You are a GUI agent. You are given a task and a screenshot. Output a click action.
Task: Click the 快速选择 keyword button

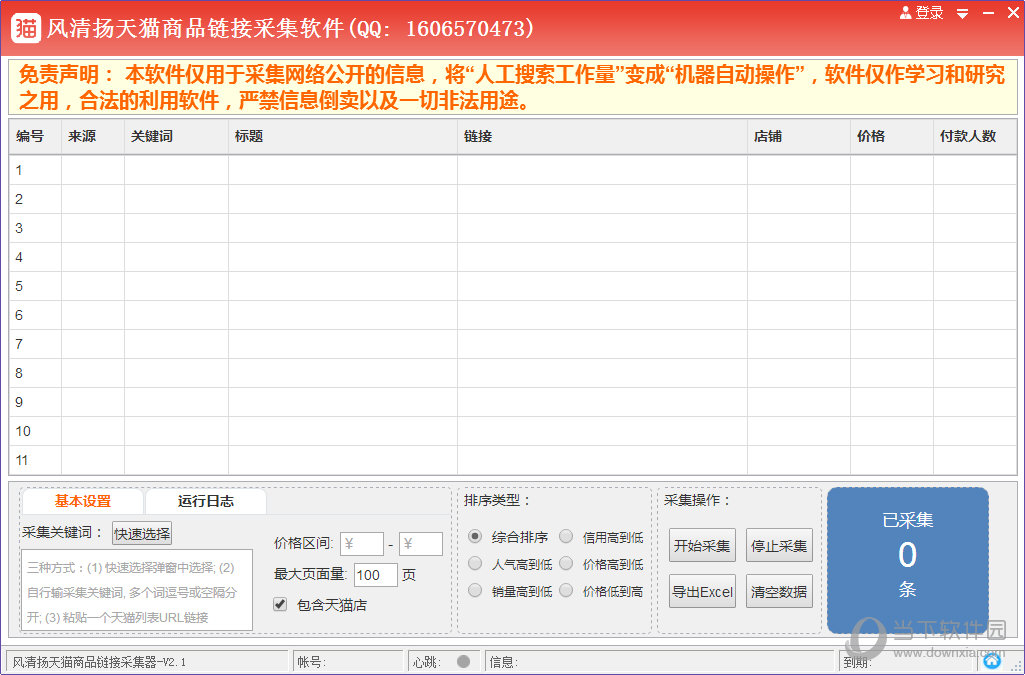click(x=142, y=533)
